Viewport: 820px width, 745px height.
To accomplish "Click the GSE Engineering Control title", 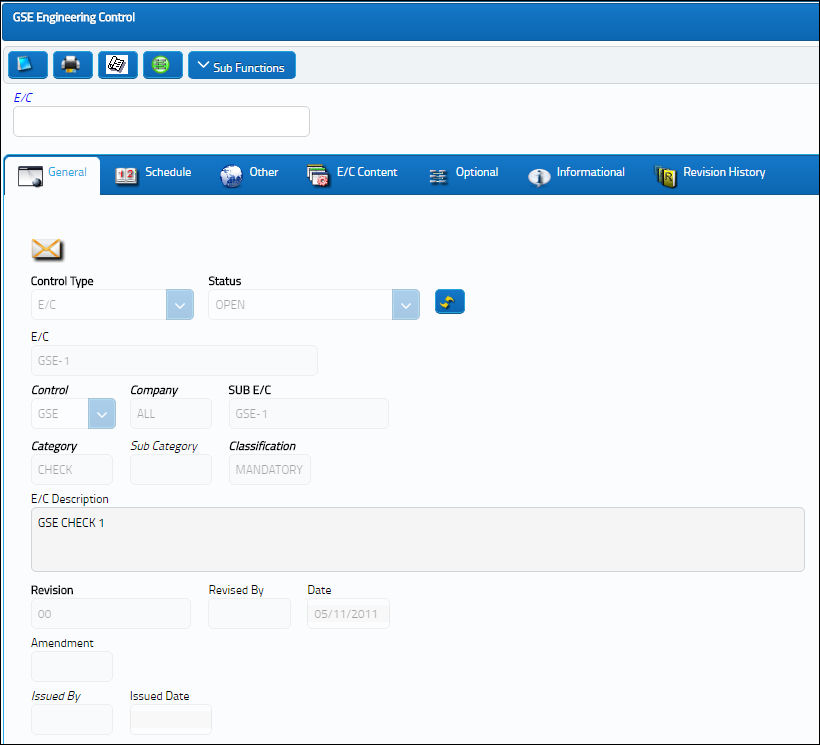I will point(74,17).
